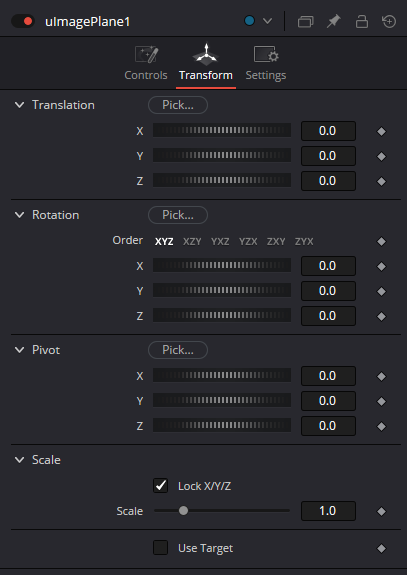Screen dimensions: 407x575
Task: Click the Translation Y value field
Action: coord(328,156)
